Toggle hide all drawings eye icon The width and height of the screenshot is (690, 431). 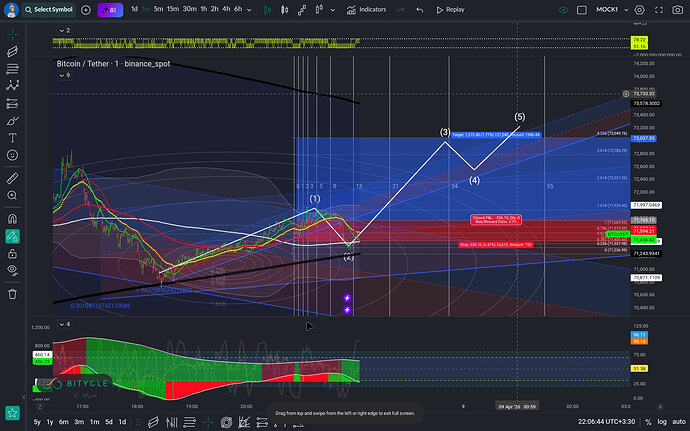[x=12, y=270]
